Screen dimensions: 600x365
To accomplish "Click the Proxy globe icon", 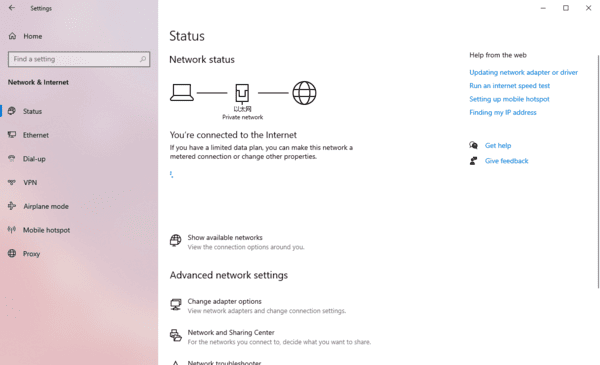I will (x=12, y=253).
